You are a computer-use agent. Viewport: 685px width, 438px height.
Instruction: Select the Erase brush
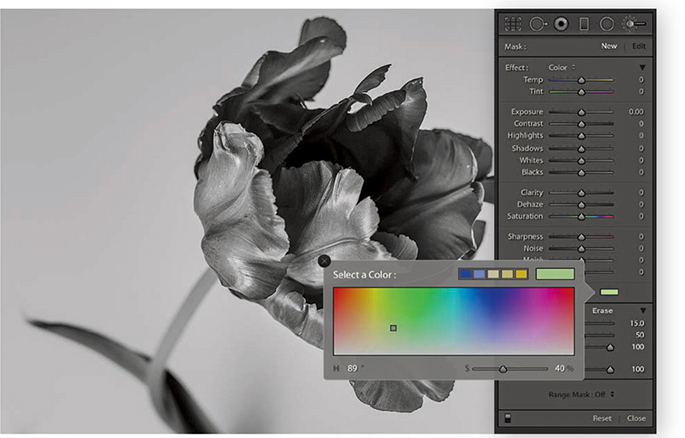tap(602, 310)
